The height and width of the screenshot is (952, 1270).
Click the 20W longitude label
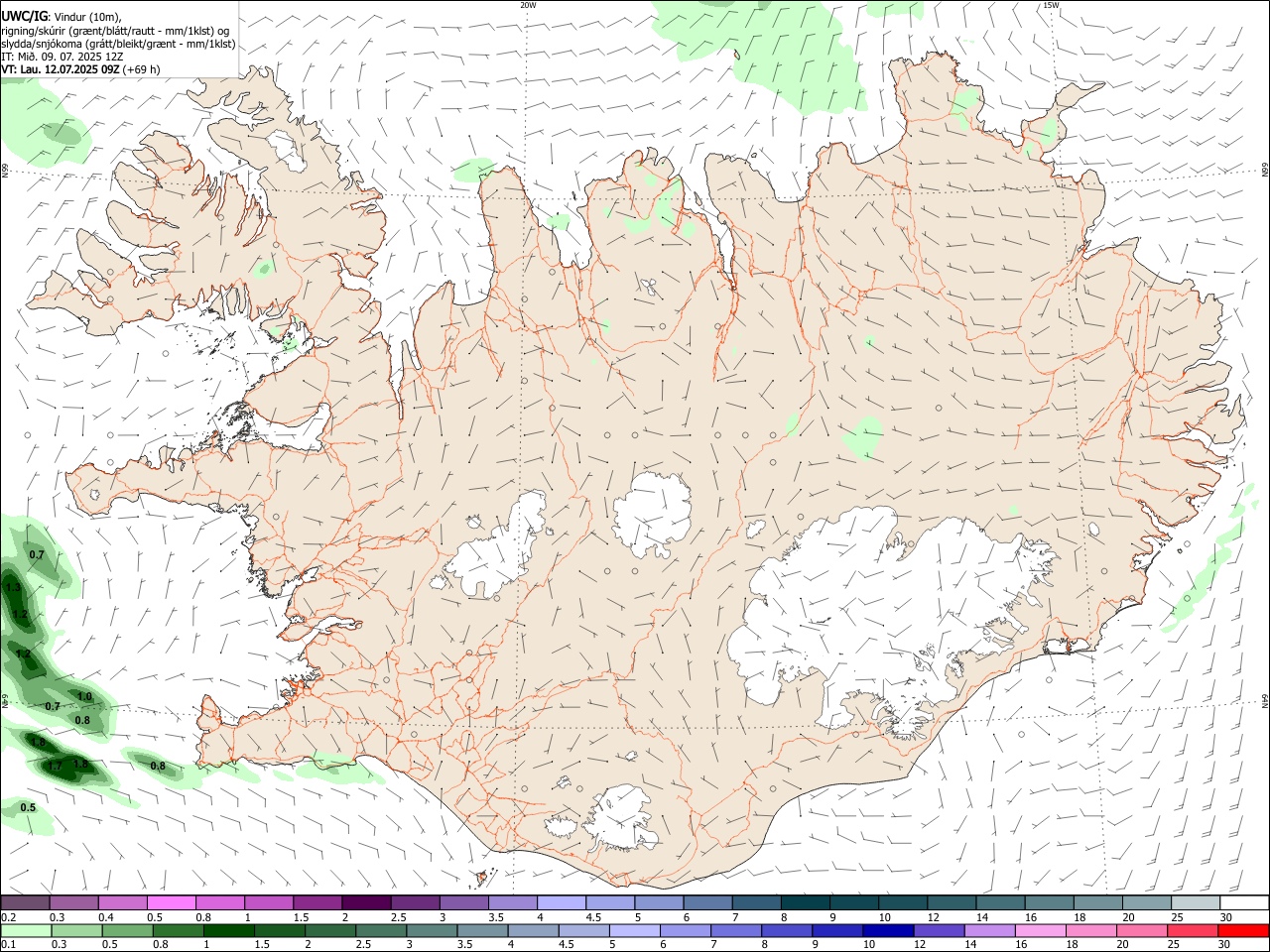tap(528, 5)
